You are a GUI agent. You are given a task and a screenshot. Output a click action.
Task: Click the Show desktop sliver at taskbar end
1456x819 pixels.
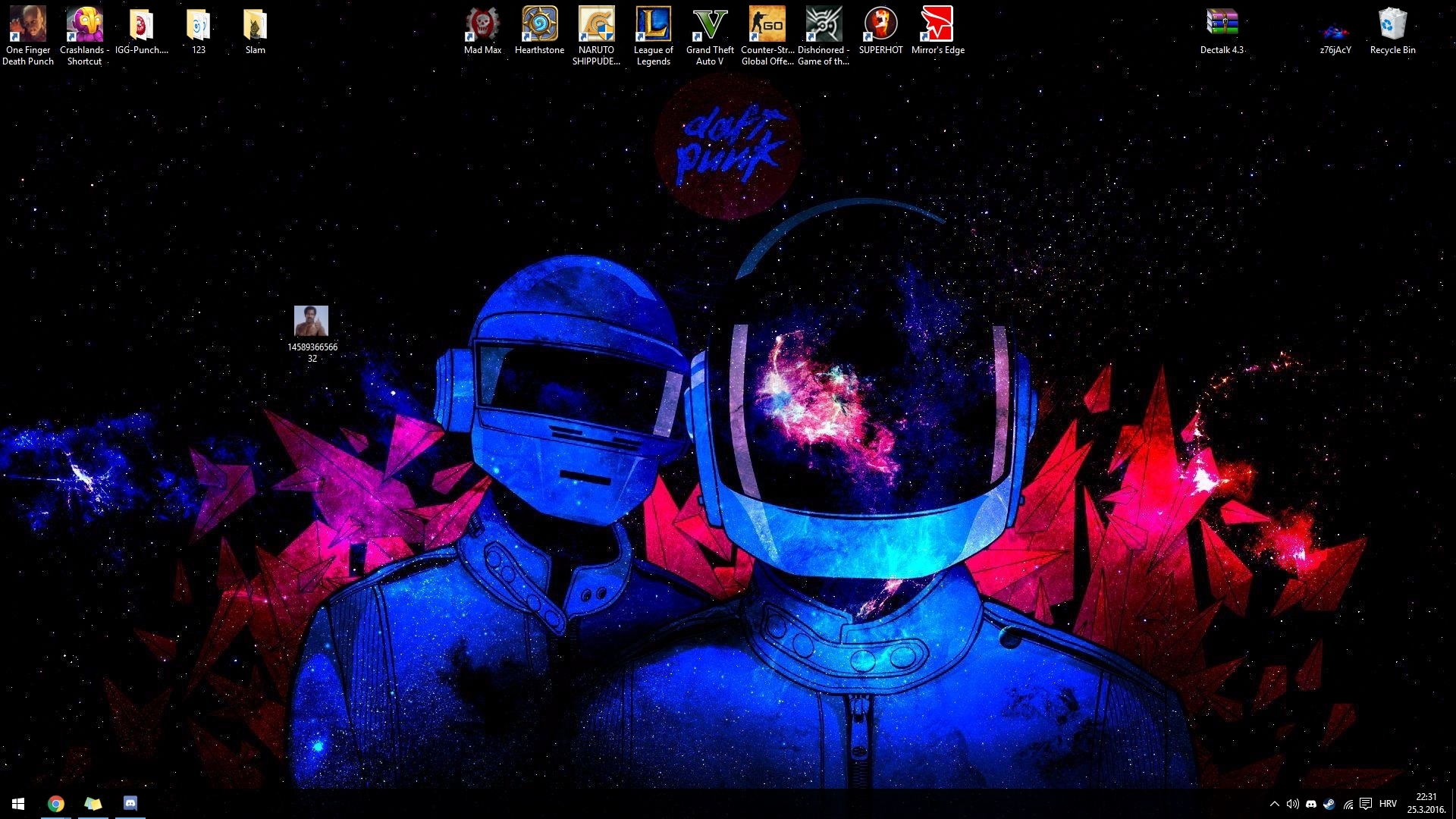pos(1454,804)
